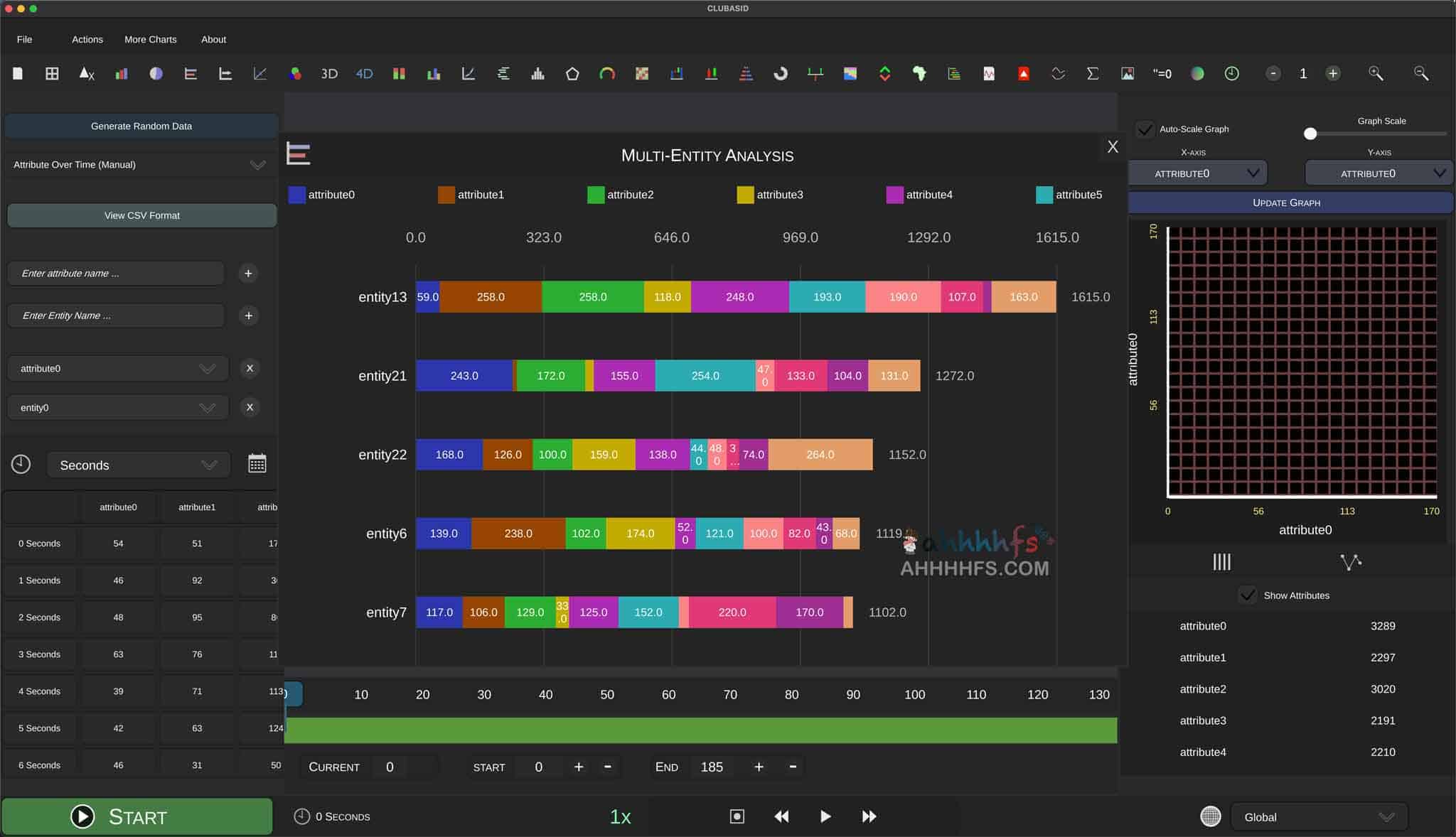Click the Africa map chart icon

coord(919,73)
